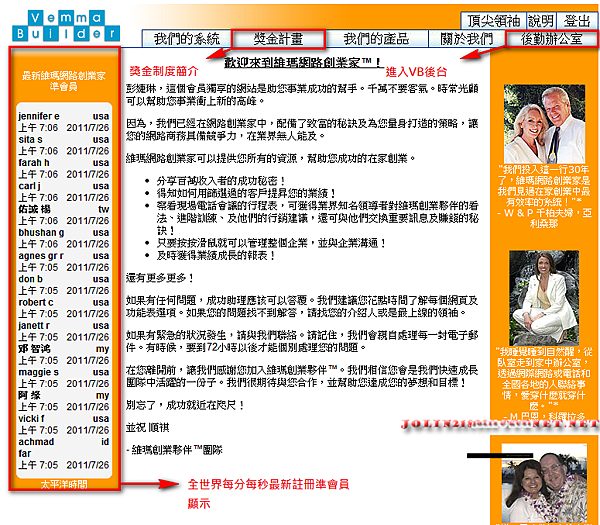Click the 及時獲得業績成長的報表 bullet
Screen dimensions: 600x525
click(x=215, y=255)
